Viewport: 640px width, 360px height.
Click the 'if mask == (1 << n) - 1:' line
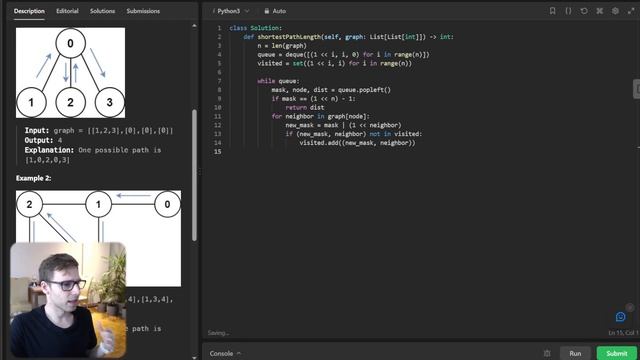pos(313,99)
